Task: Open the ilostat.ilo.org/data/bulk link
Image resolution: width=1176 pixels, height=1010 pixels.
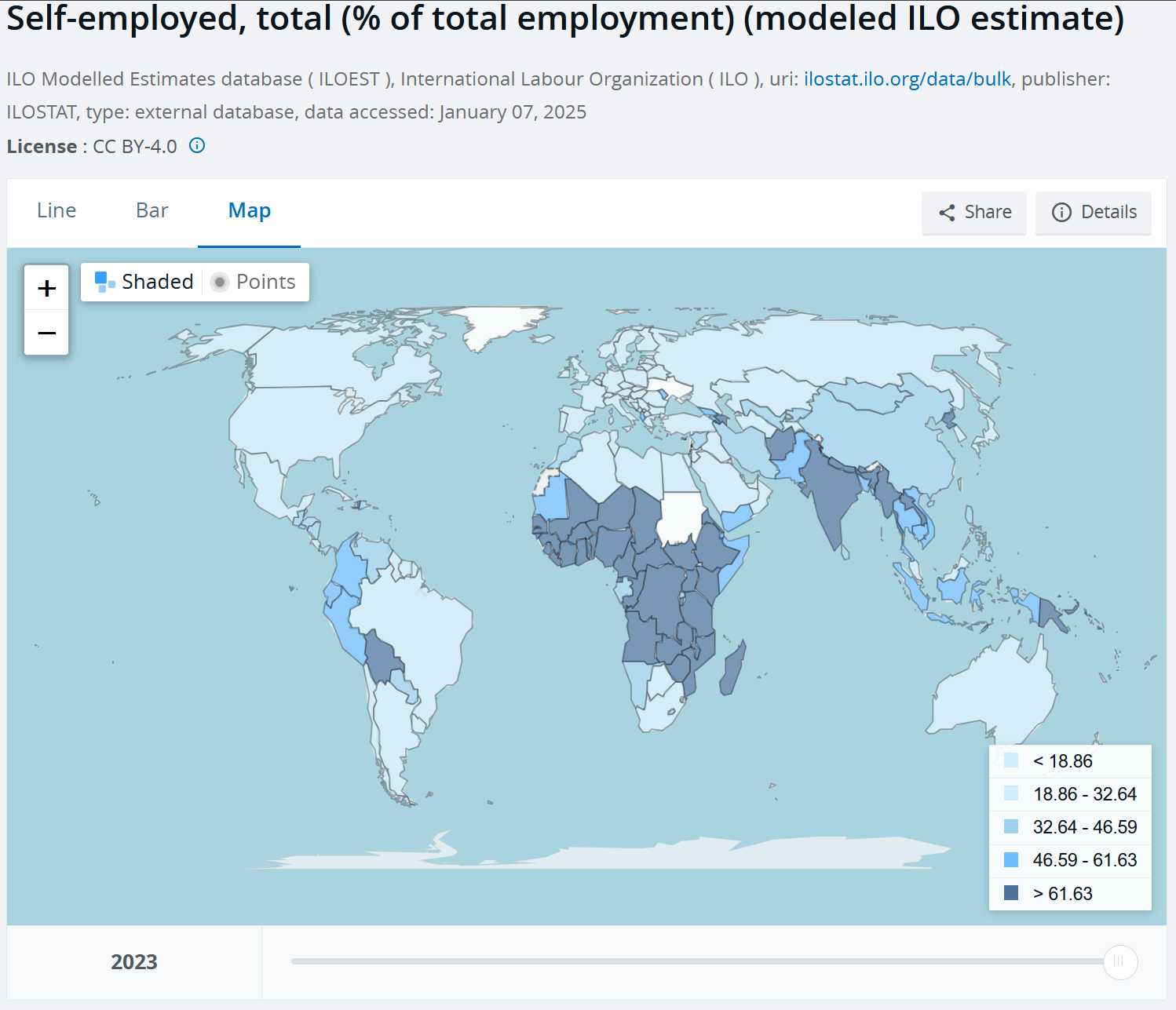Action: 907,79
